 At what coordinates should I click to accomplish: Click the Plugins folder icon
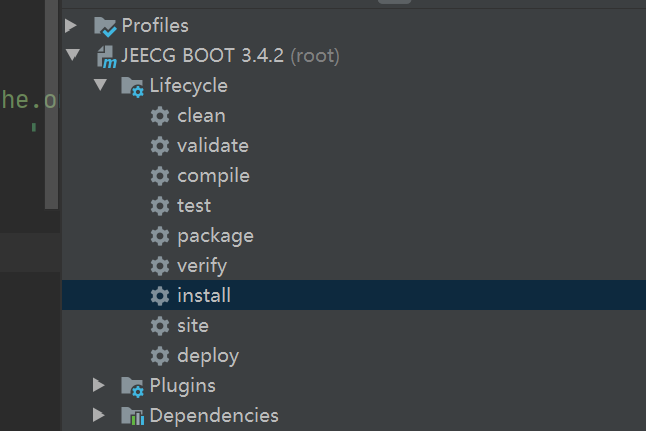[132, 387]
